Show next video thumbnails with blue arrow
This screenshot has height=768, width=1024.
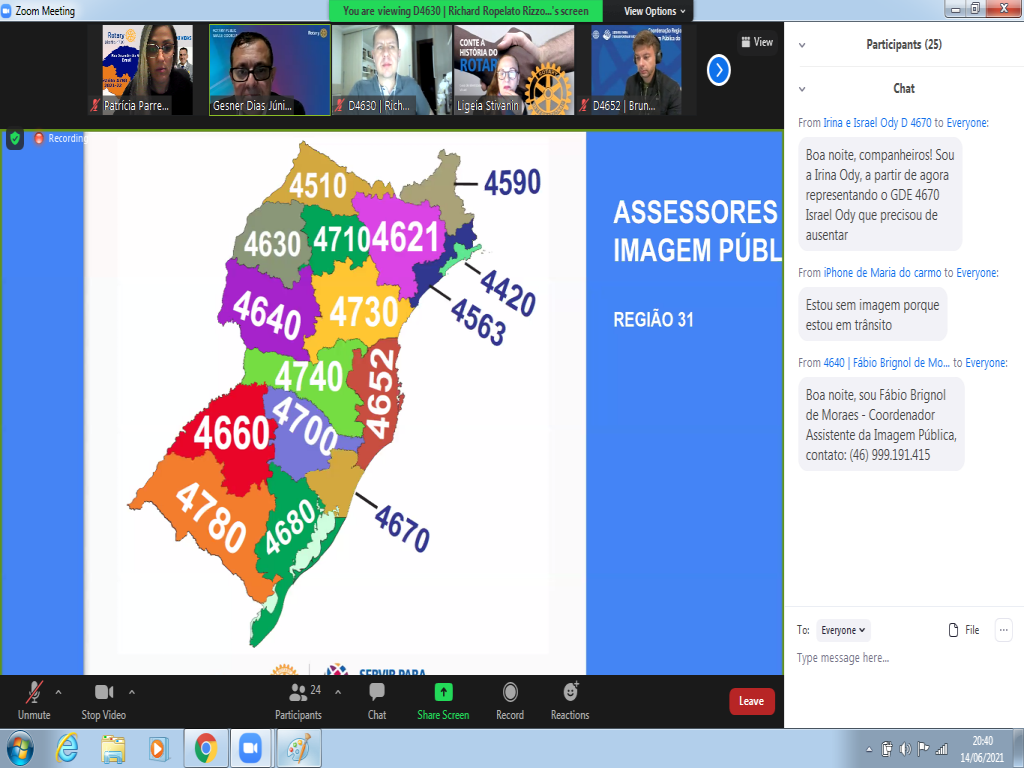[718, 70]
